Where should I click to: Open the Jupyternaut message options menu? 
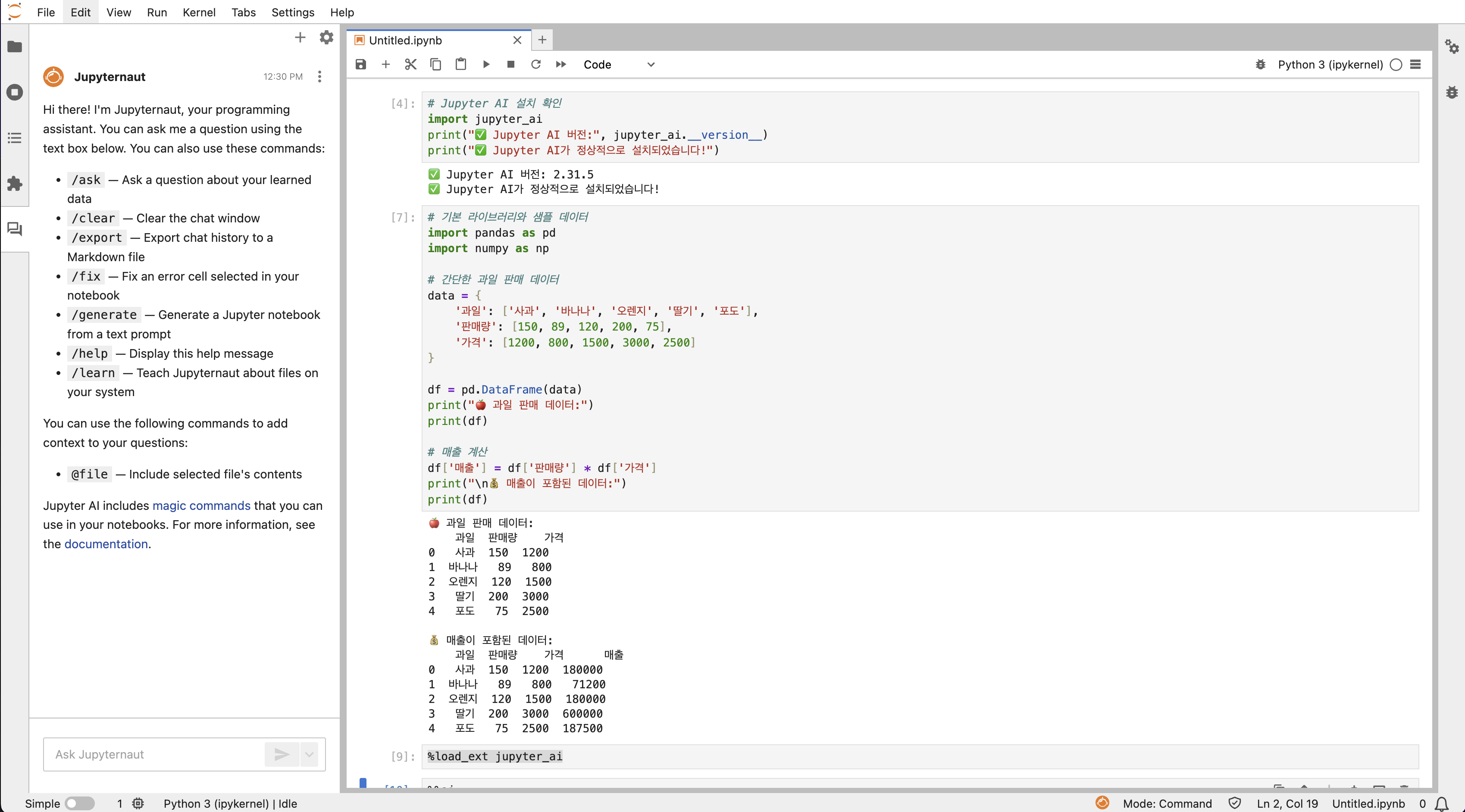pos(319,76)
